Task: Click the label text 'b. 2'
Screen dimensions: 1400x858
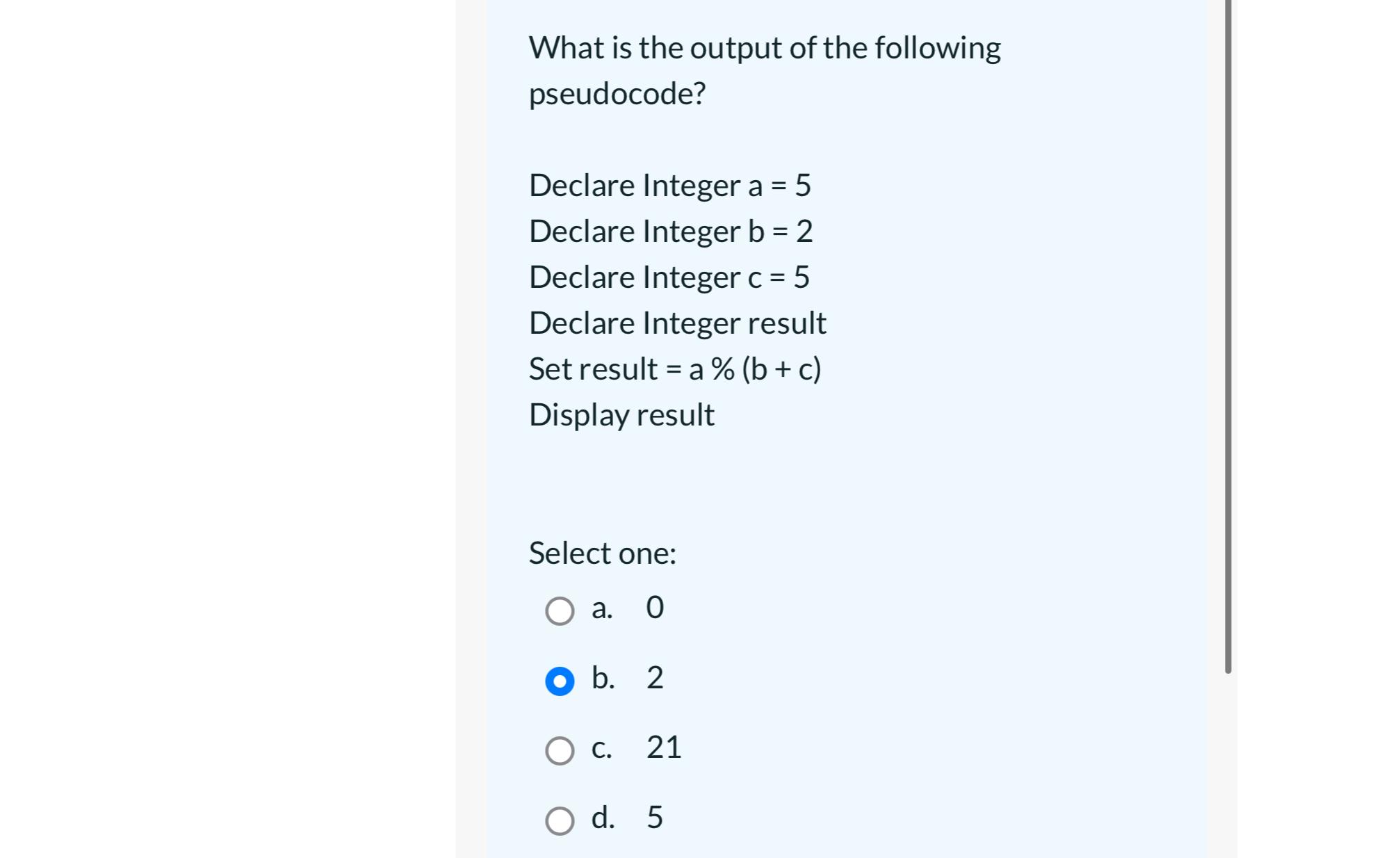Action: pos(627,680)
